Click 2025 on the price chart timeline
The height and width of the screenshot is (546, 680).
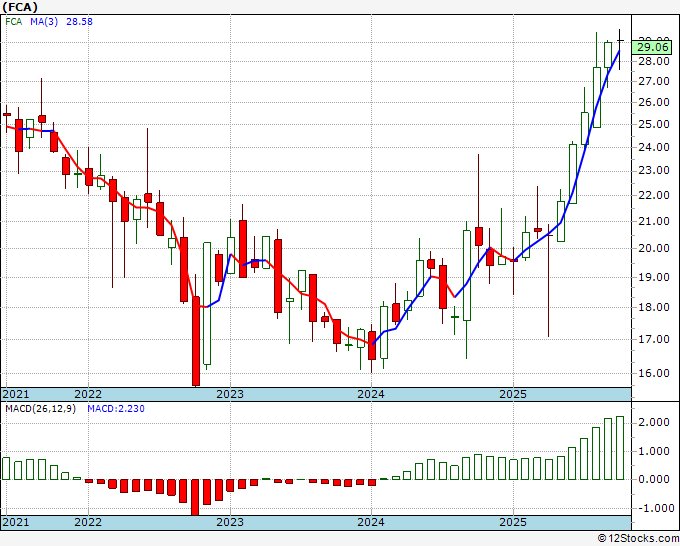pyautogui.click(x=513, y=394)
